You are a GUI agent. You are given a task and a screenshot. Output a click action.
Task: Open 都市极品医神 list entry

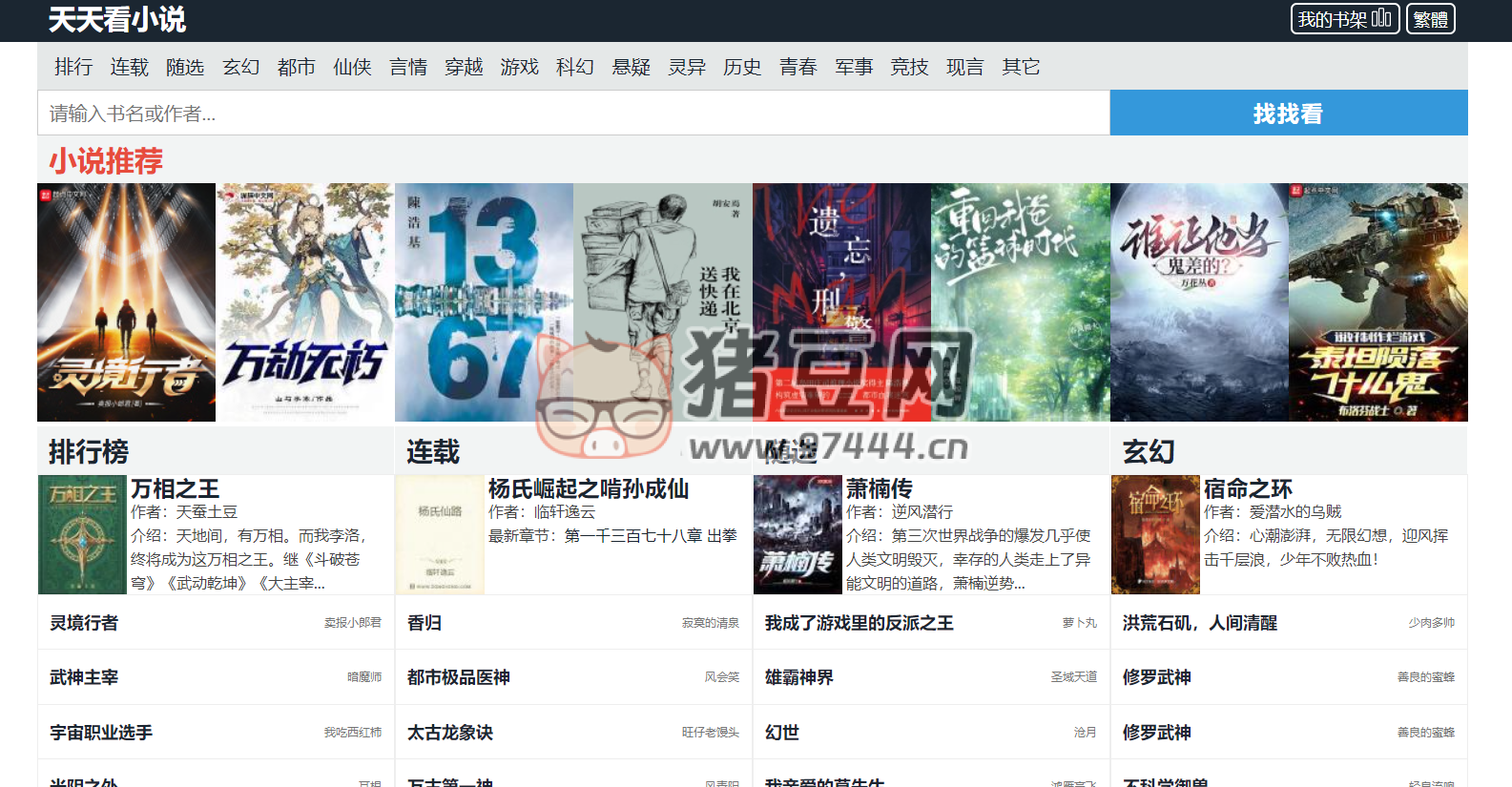459,677
